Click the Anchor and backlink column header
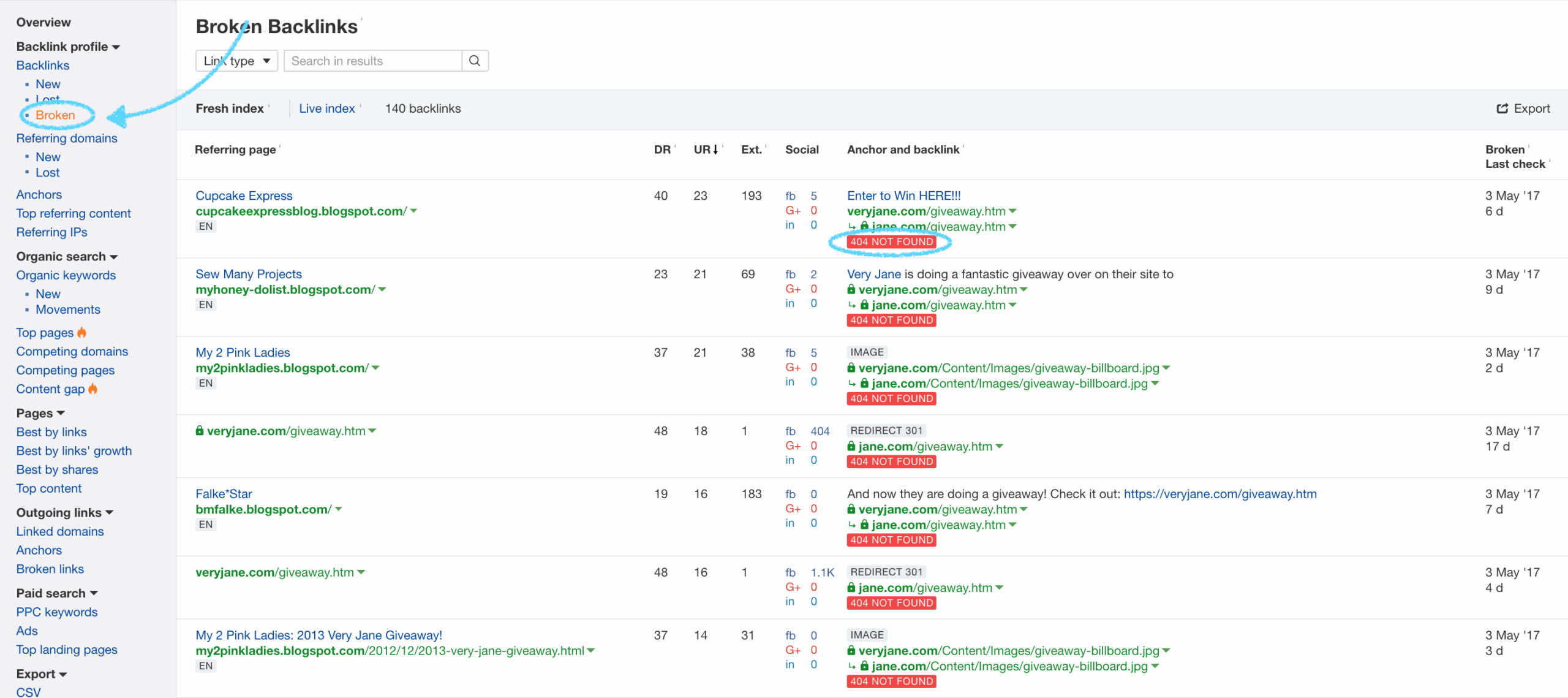This screenshot has height=698, width=1568. point(903,150)
